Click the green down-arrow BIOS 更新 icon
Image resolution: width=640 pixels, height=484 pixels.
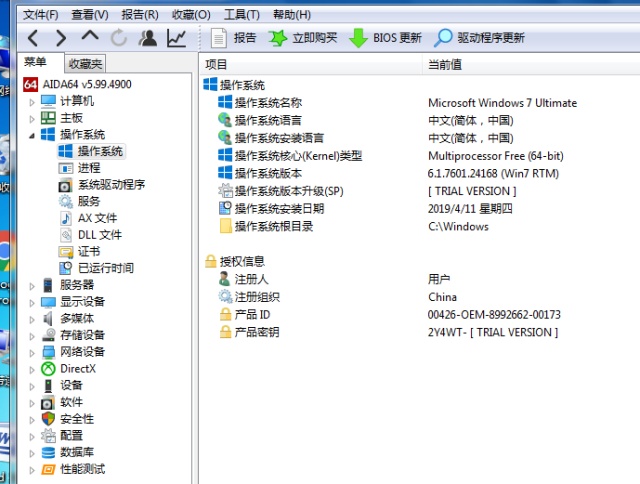[358, 38]
